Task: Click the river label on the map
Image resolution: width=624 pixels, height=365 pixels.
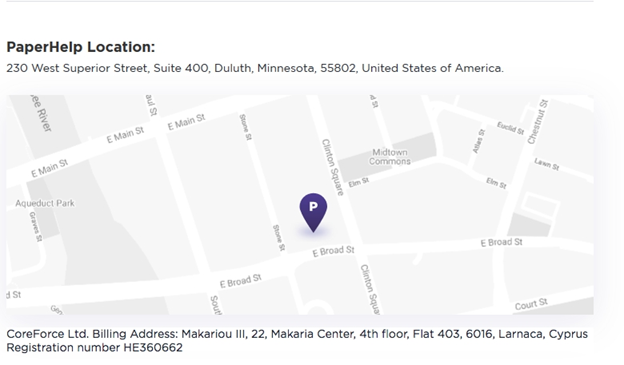Action: click(x=41, y=113)
